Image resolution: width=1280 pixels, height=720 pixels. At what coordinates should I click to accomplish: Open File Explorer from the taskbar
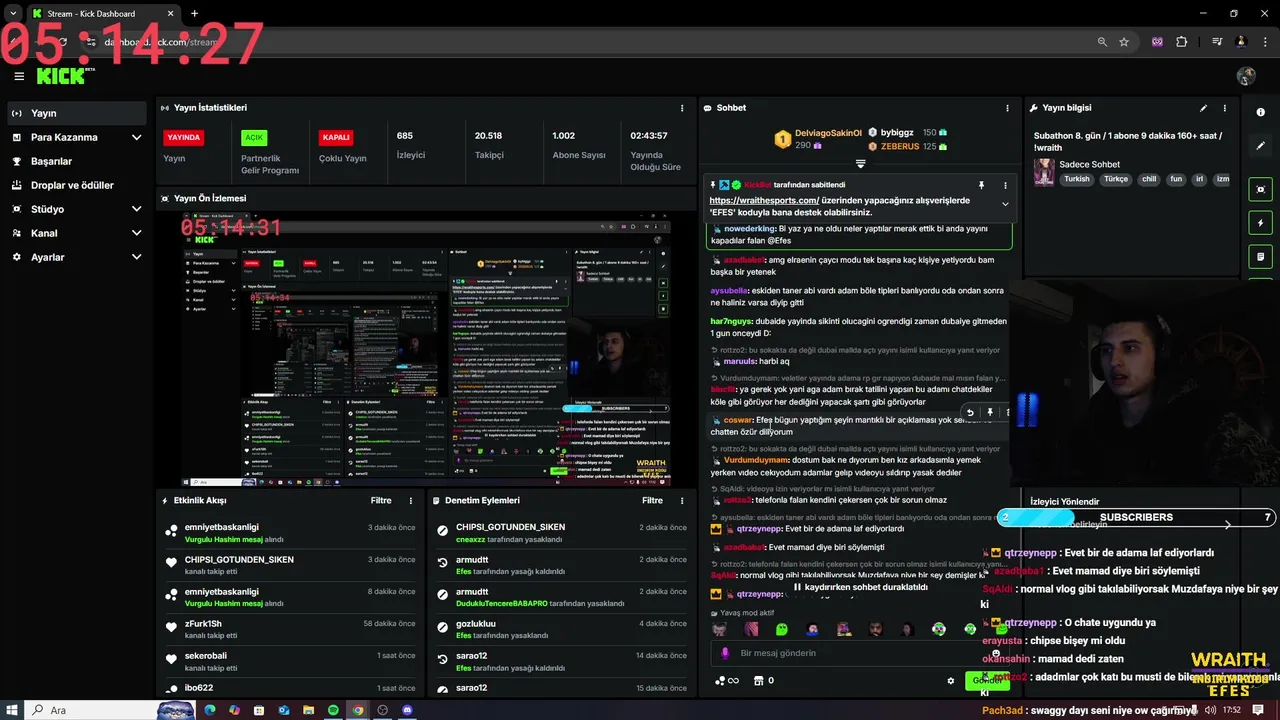pos(309,710)
